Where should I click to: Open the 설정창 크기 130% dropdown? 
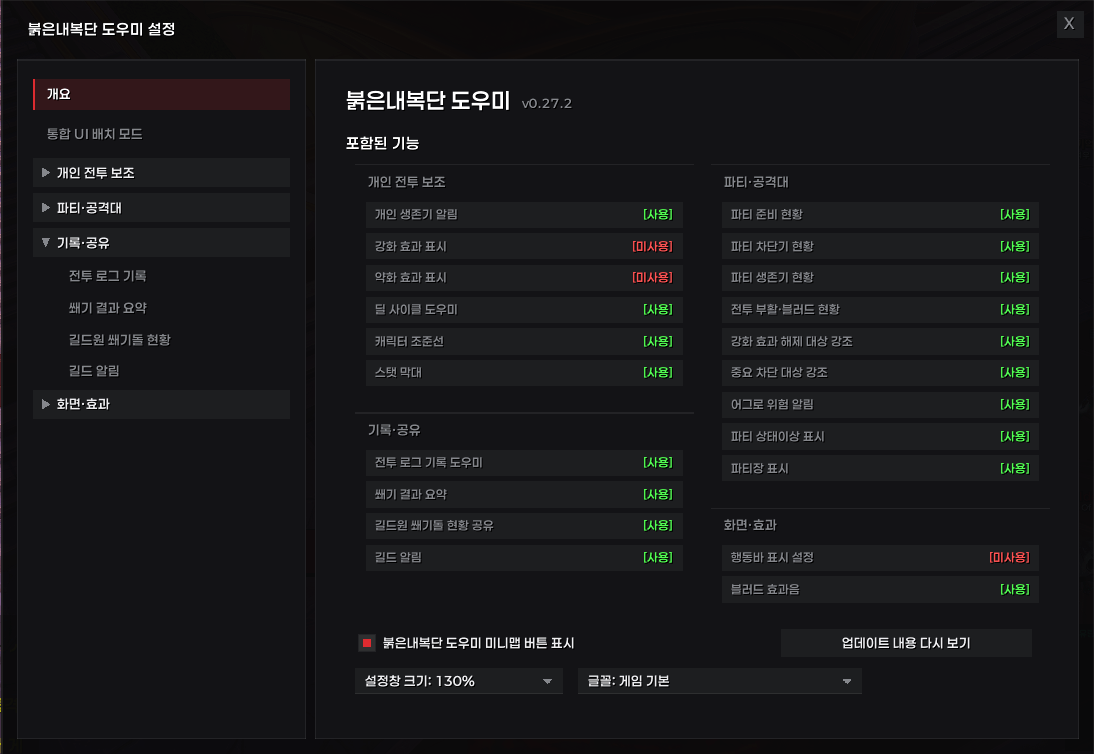click(458, 681)
